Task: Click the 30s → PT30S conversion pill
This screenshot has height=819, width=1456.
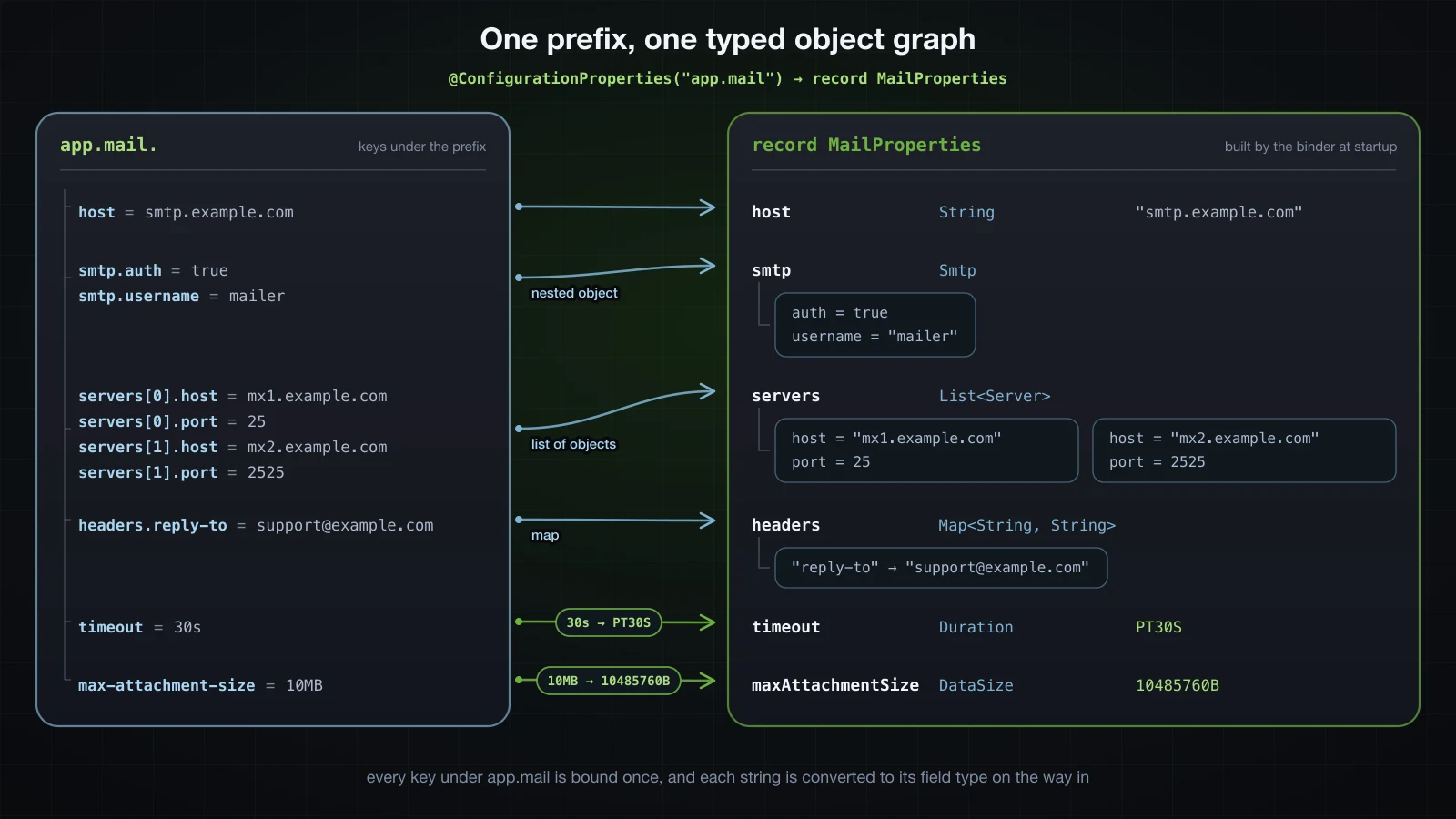Action: pyautogui.click(x=608, y=622)
